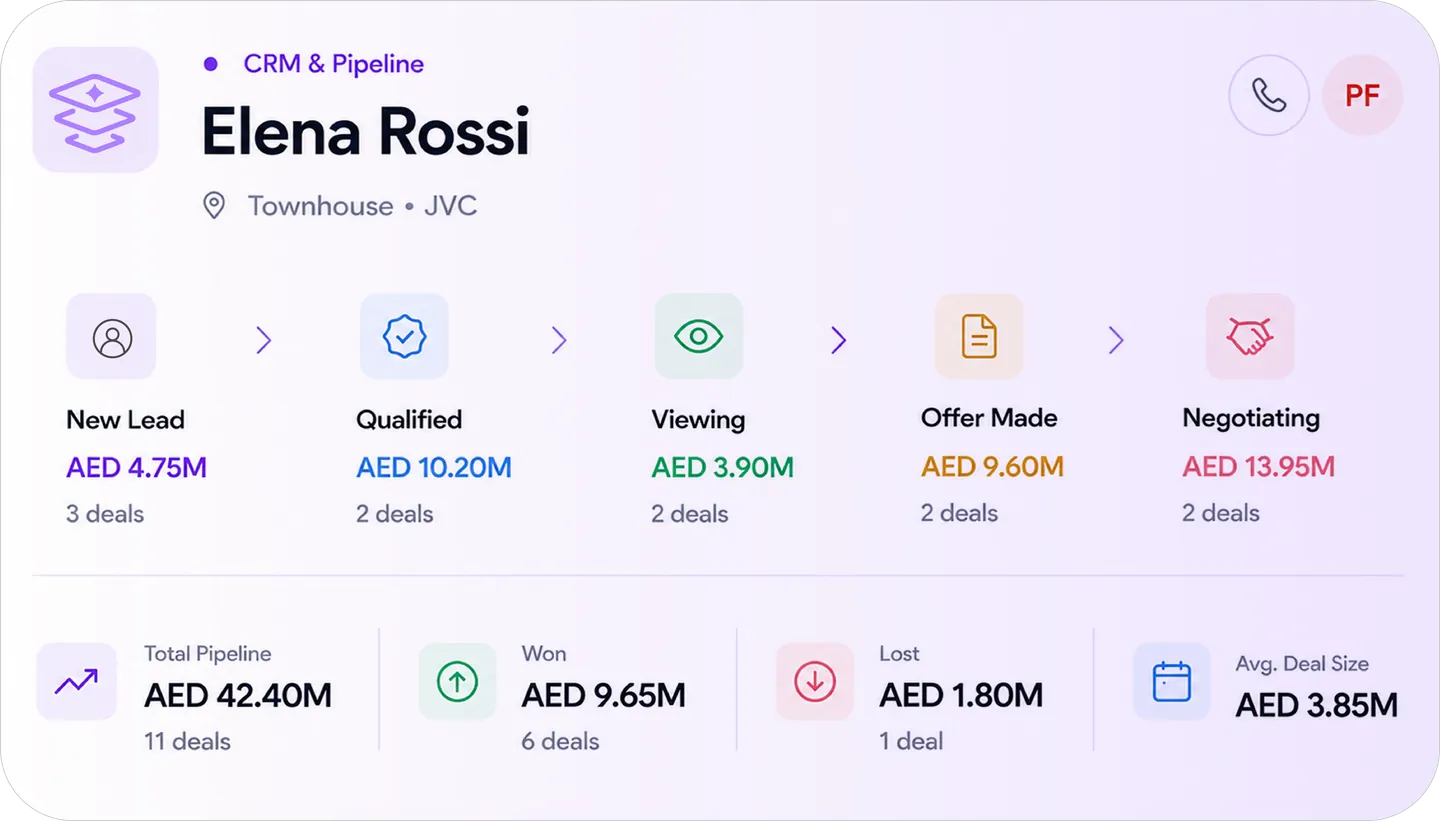Open the PF avatar badge

pos(1362,95)
